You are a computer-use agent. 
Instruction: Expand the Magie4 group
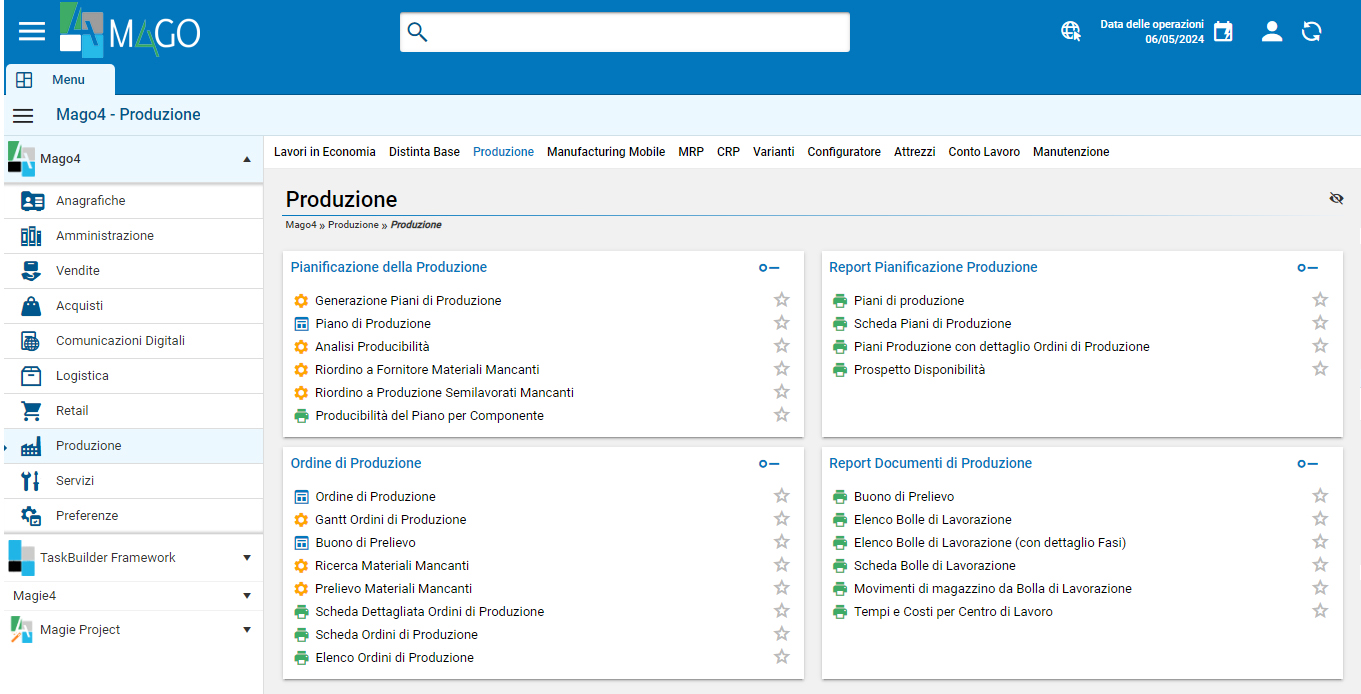coord(247,596)
